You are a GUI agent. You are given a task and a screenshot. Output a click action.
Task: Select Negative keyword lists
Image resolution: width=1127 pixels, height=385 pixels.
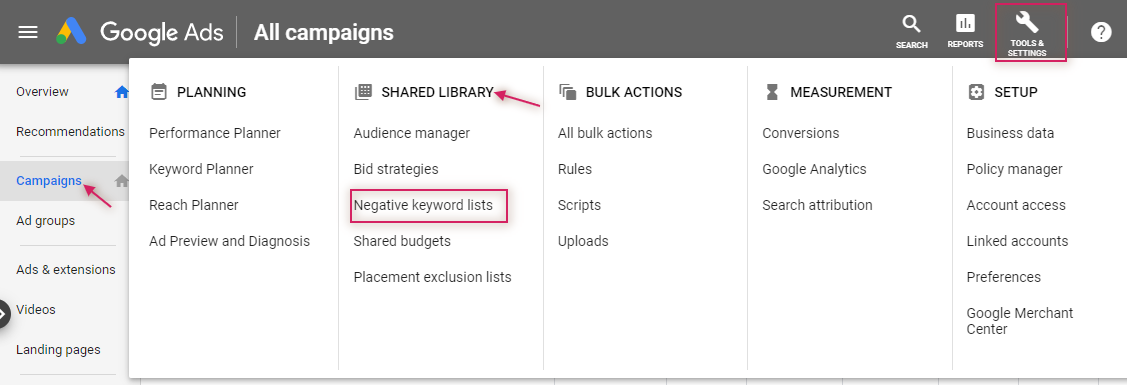(x=423, y=205)
